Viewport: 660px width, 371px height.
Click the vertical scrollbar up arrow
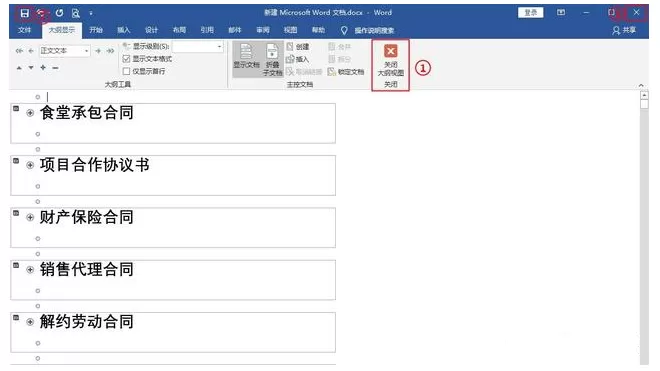[x=644, y=96]
